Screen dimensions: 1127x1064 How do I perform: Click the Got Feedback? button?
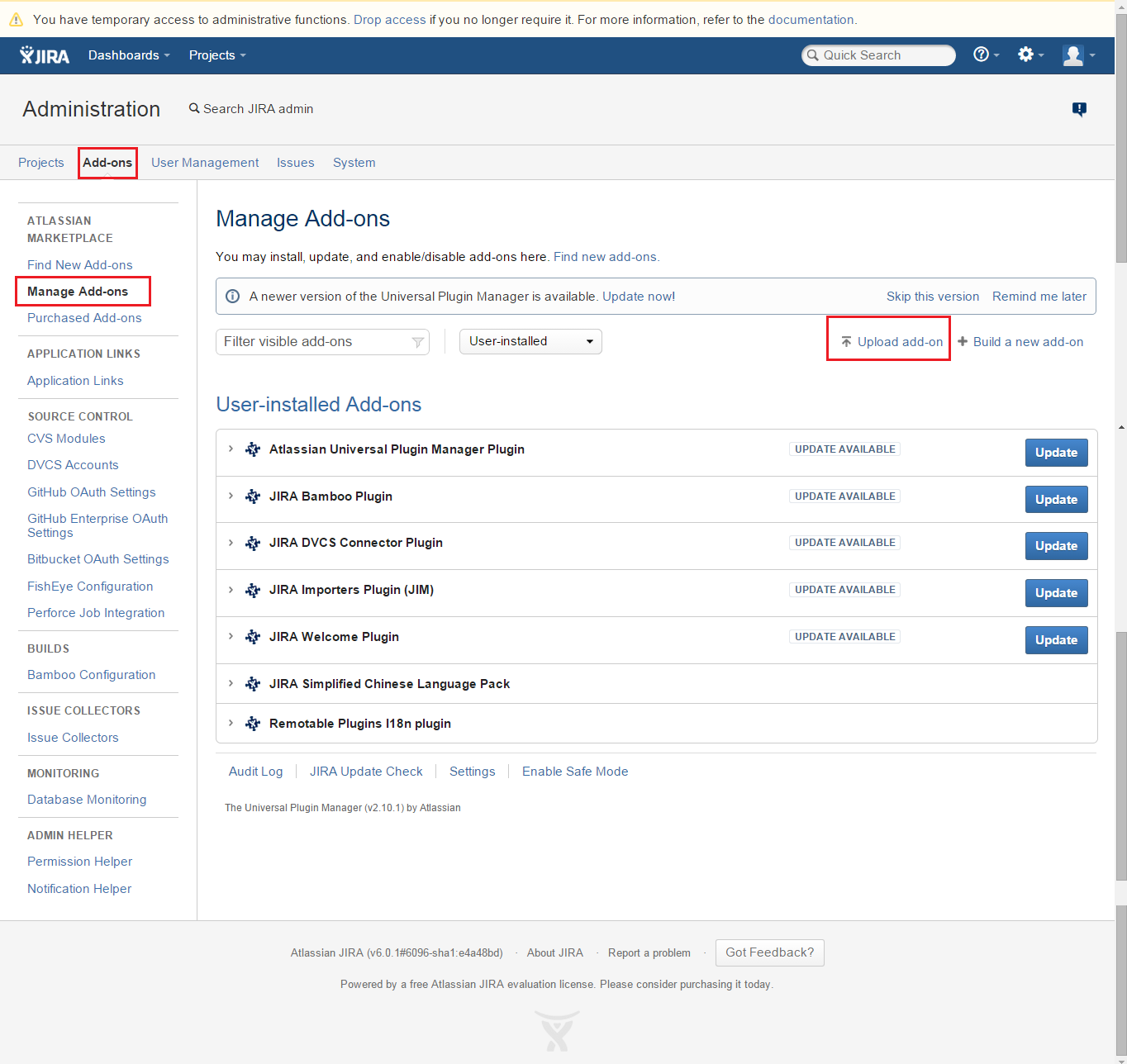pyautogui.click(x=770, y=952)
